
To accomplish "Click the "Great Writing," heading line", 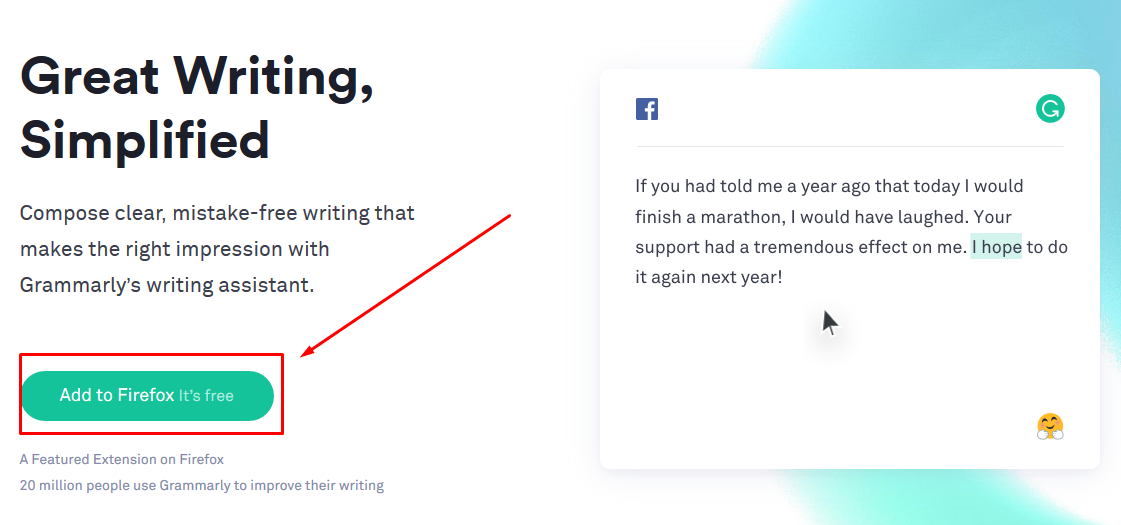I will (x=197, y=77).
